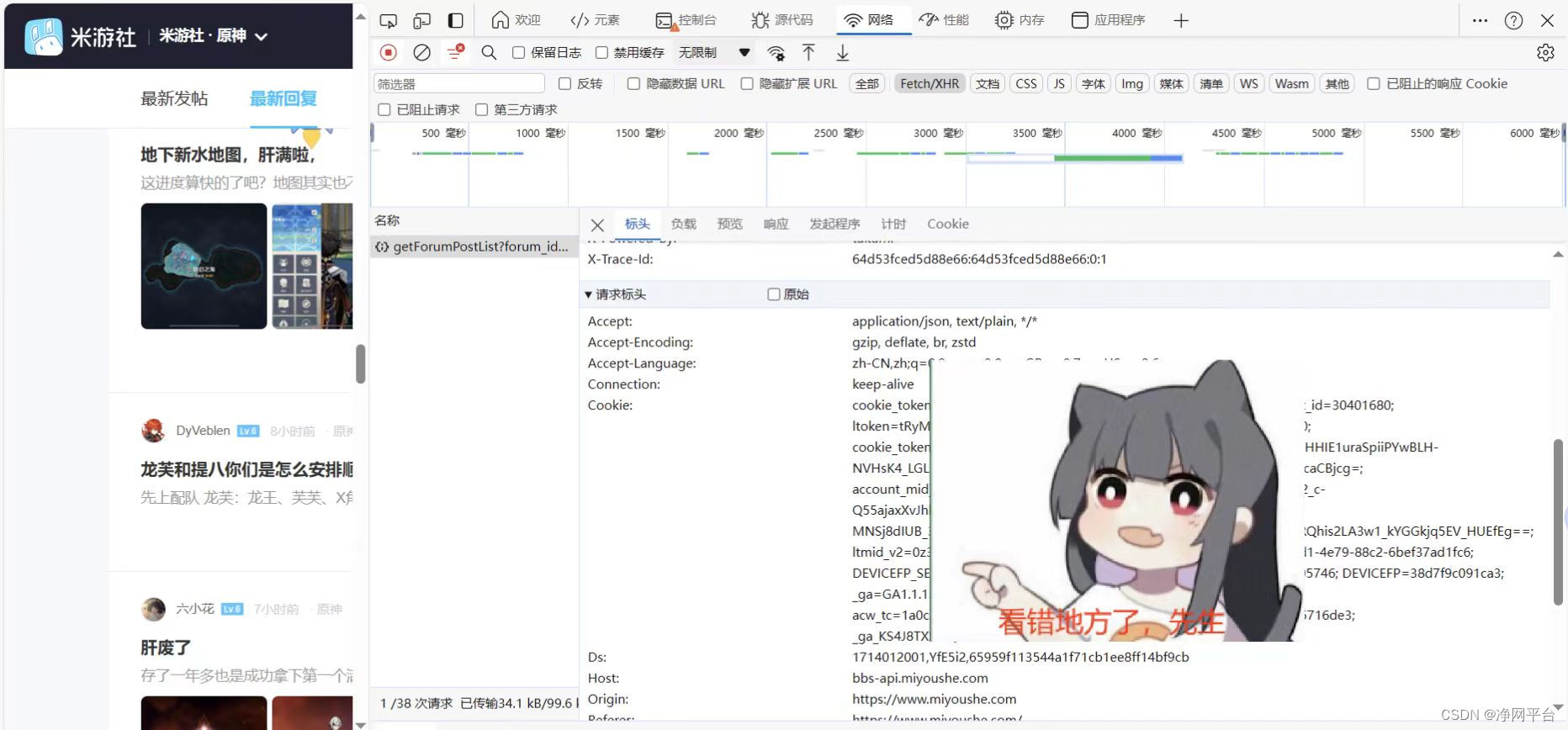Viewport: 1568px width, 730px height.
Task: Open the 欢迎 welcome tab
Action: click(516, 20)
